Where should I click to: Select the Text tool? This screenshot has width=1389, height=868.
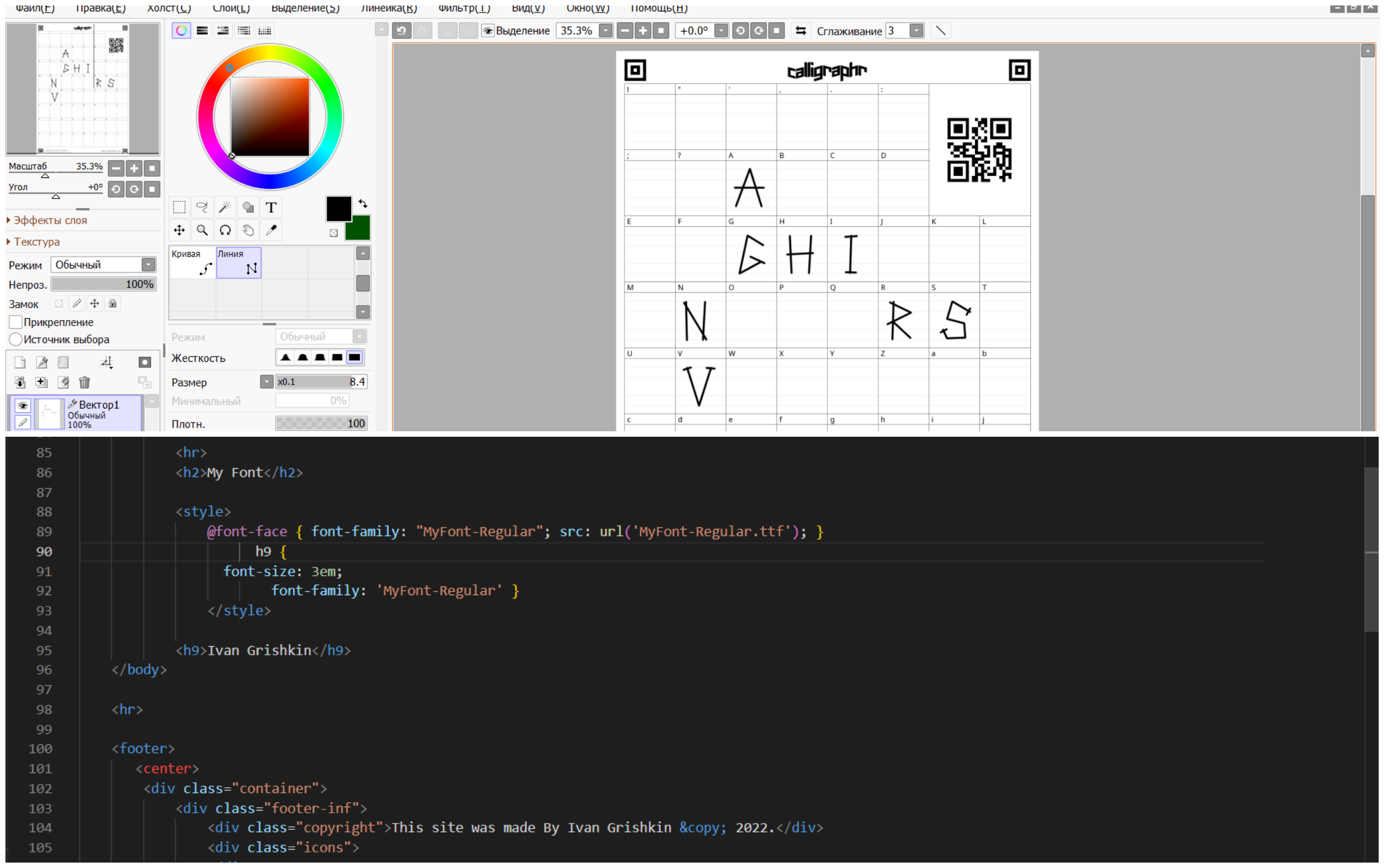point(271,207)
